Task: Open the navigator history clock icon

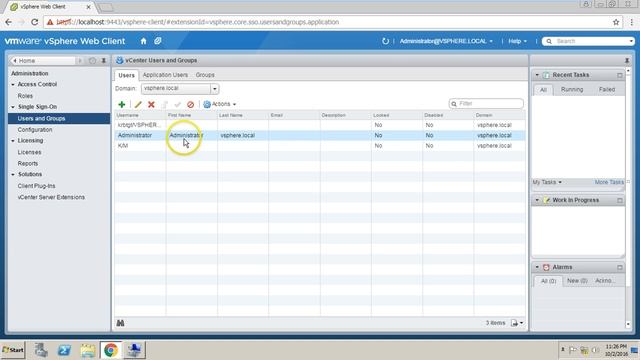Action: pyautogui.click(x=92, y=60)
